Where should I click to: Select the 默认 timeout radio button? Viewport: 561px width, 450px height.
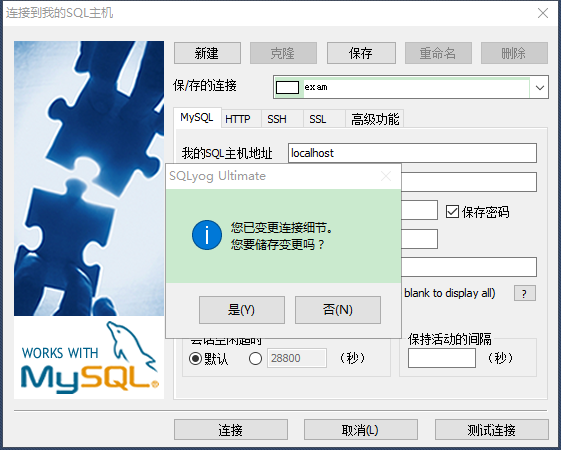195,358
